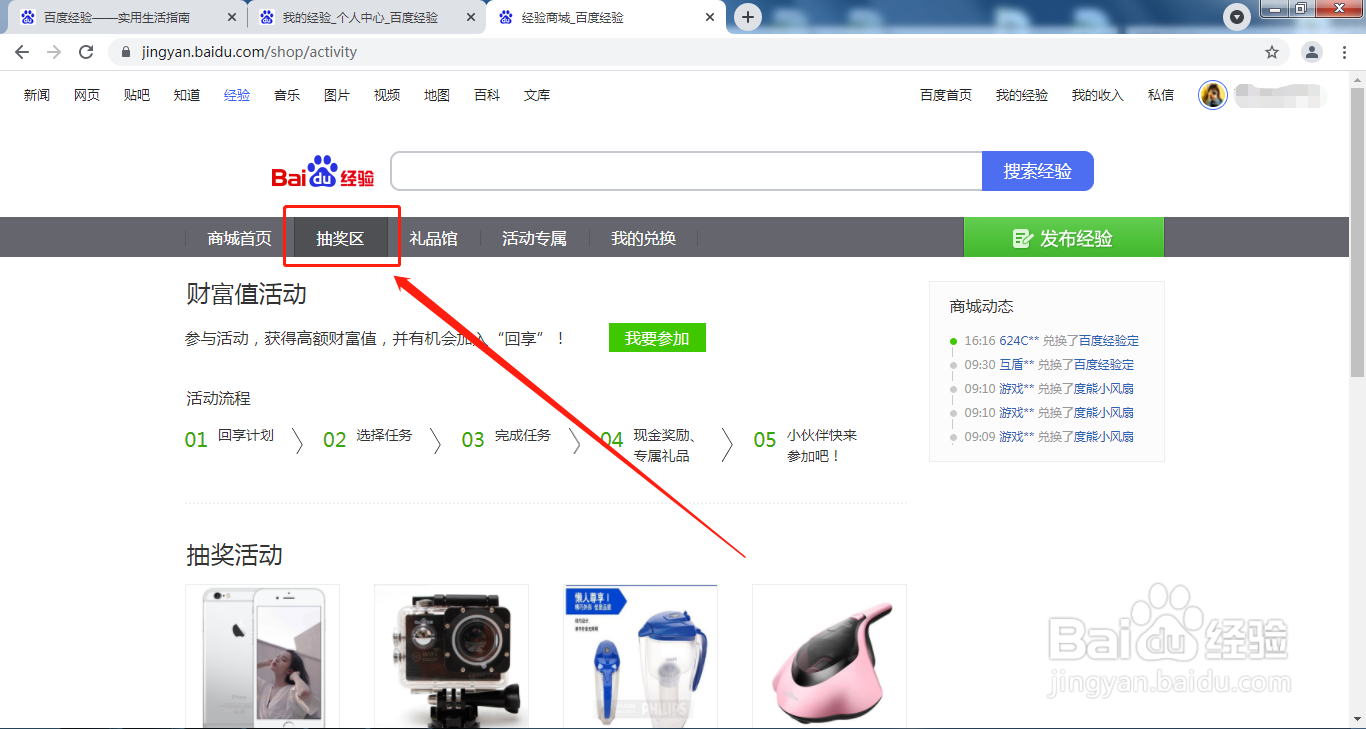Click 度熊小风扇 link at 09:09 entry

click(1104, 437)
